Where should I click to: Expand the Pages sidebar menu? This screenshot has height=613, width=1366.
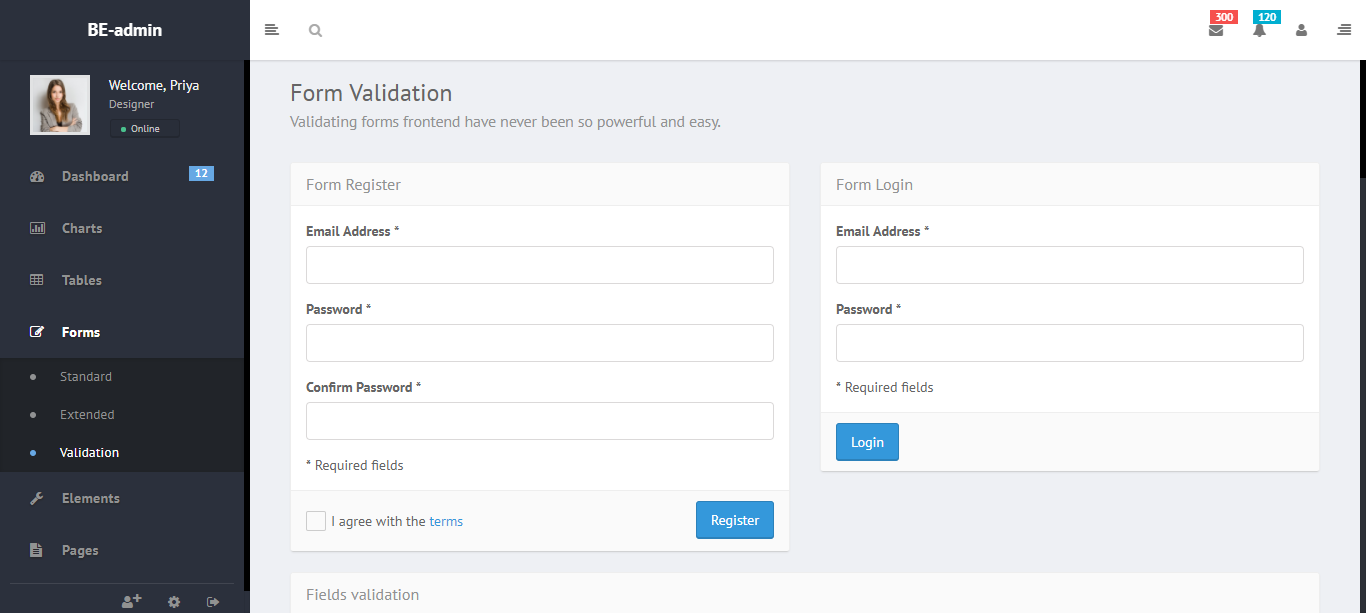click(80, 550)
